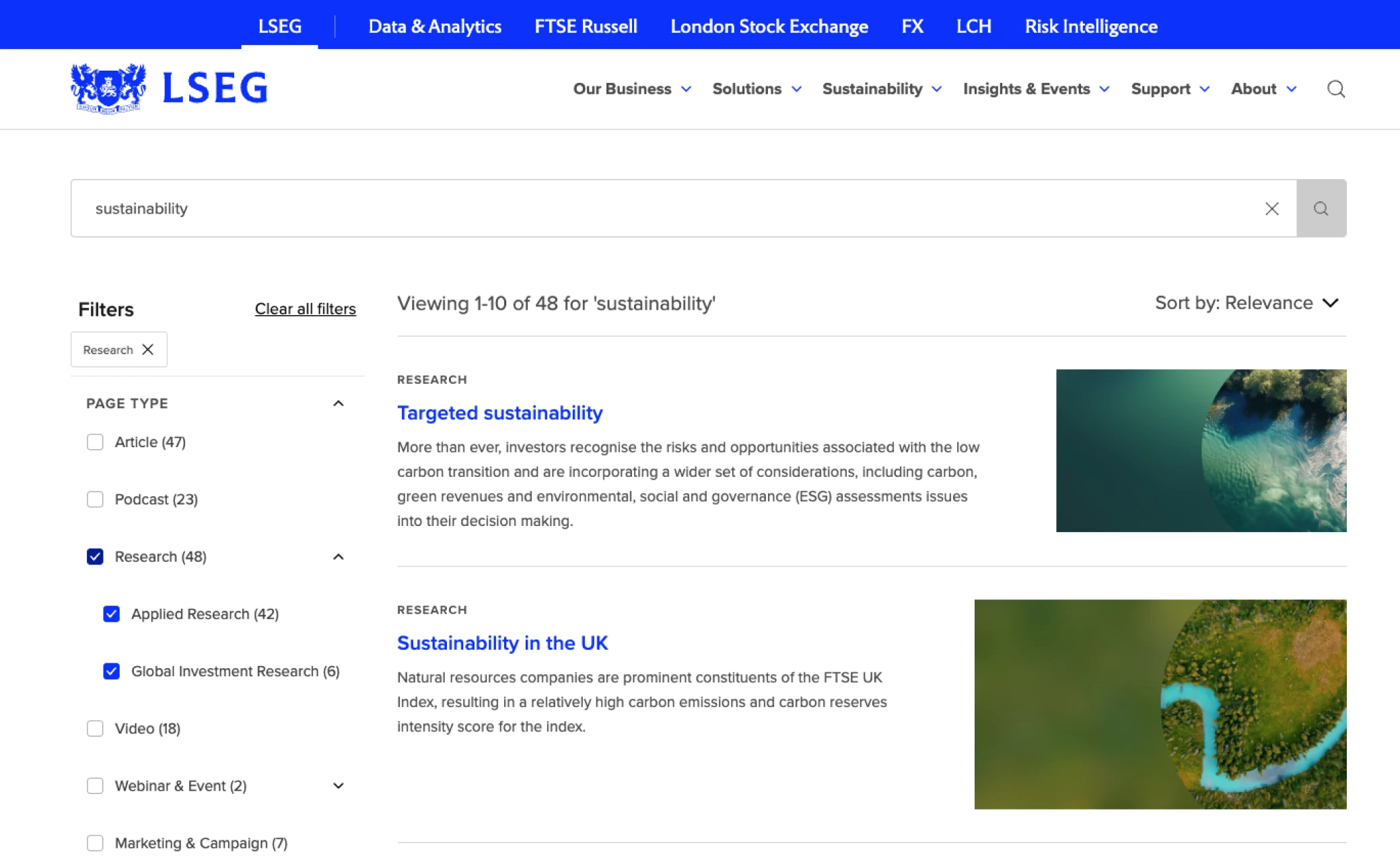Open header search magnifier icon
This screenshot has height=860, width=1400.
(1335, 89)
